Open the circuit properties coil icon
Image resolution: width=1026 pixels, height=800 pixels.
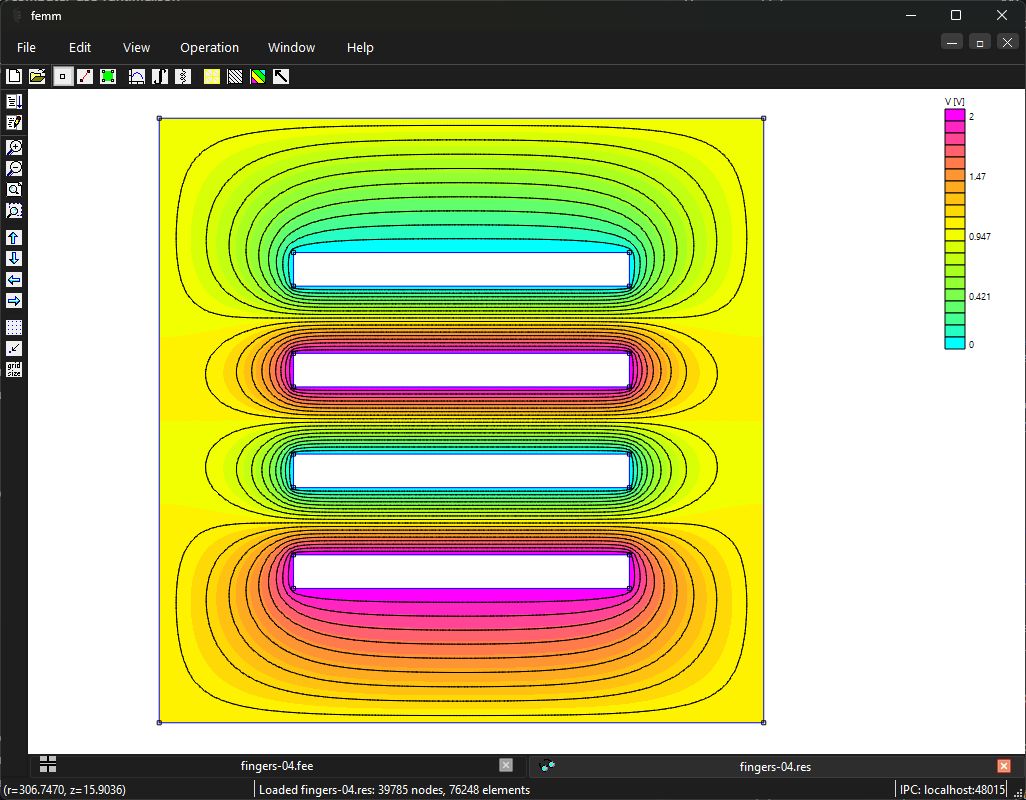click(x=183, y=77)
